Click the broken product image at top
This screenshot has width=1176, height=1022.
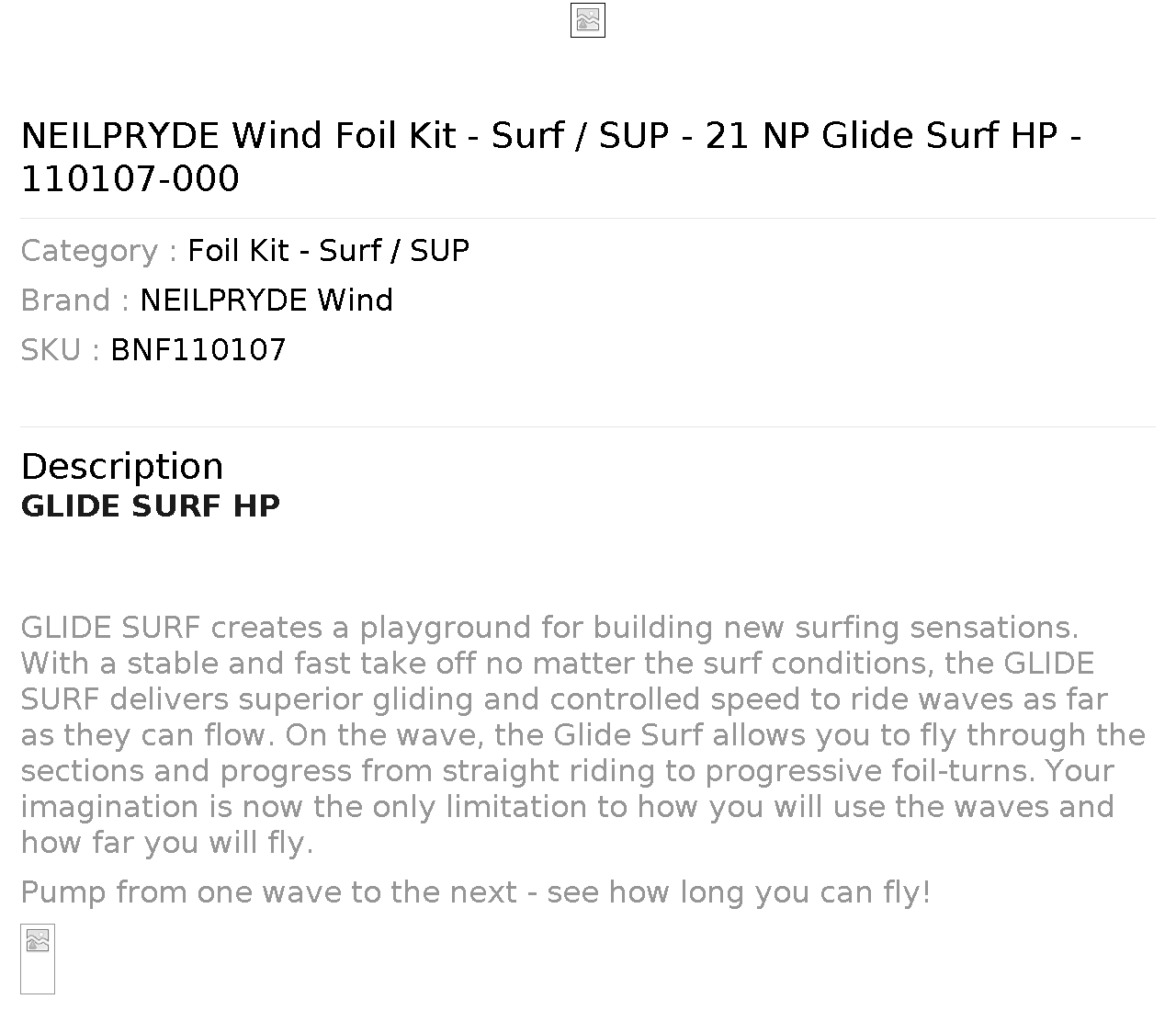pos(588,20)
